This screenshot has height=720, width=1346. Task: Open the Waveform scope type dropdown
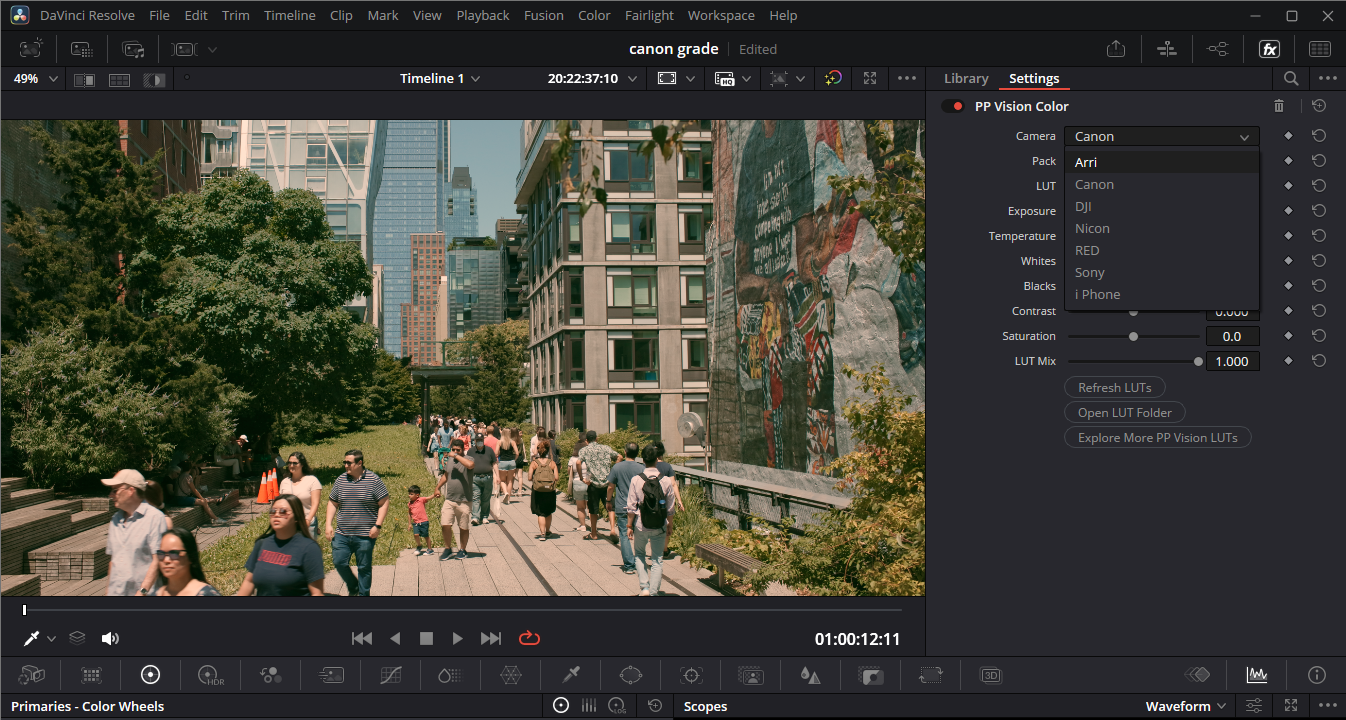[1186, 706]
